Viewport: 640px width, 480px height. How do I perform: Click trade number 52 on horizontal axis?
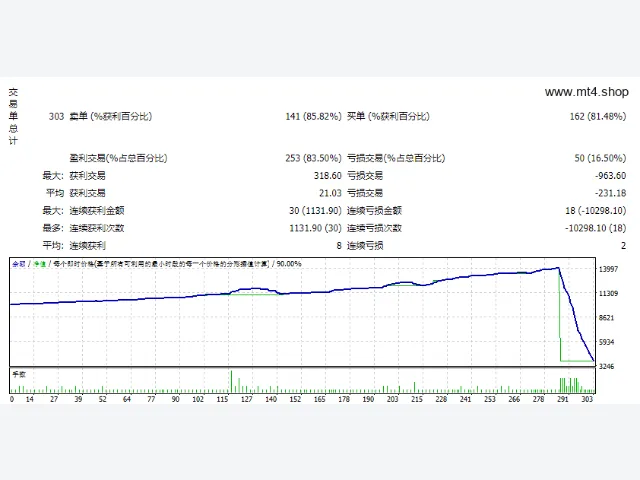tap(102, 399)
